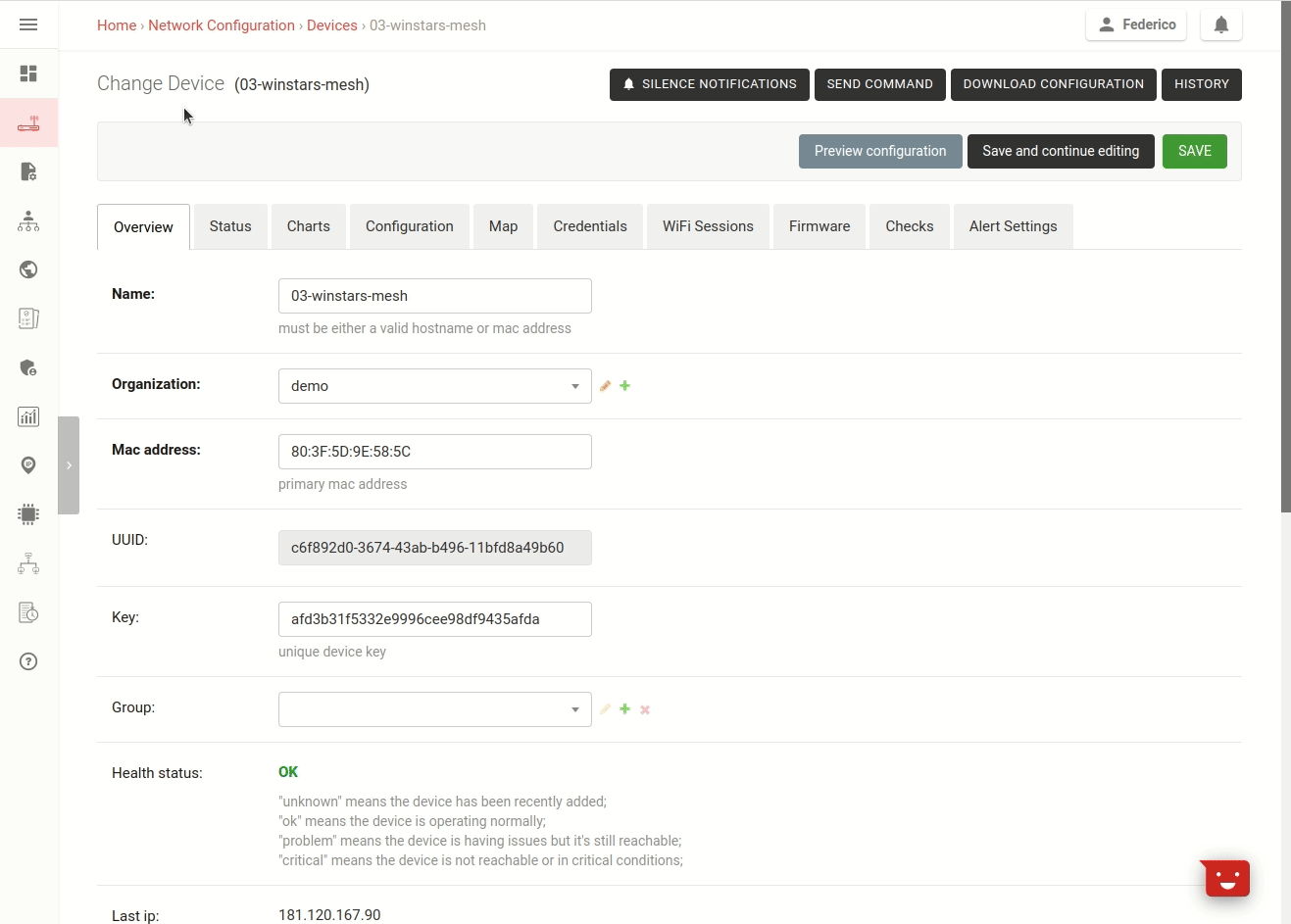Image resolution: width=1291 pixels, height=924 pixels.
Task: Add a new organization with the green plus
Action: pyautogui.click(x=624, y=385)
